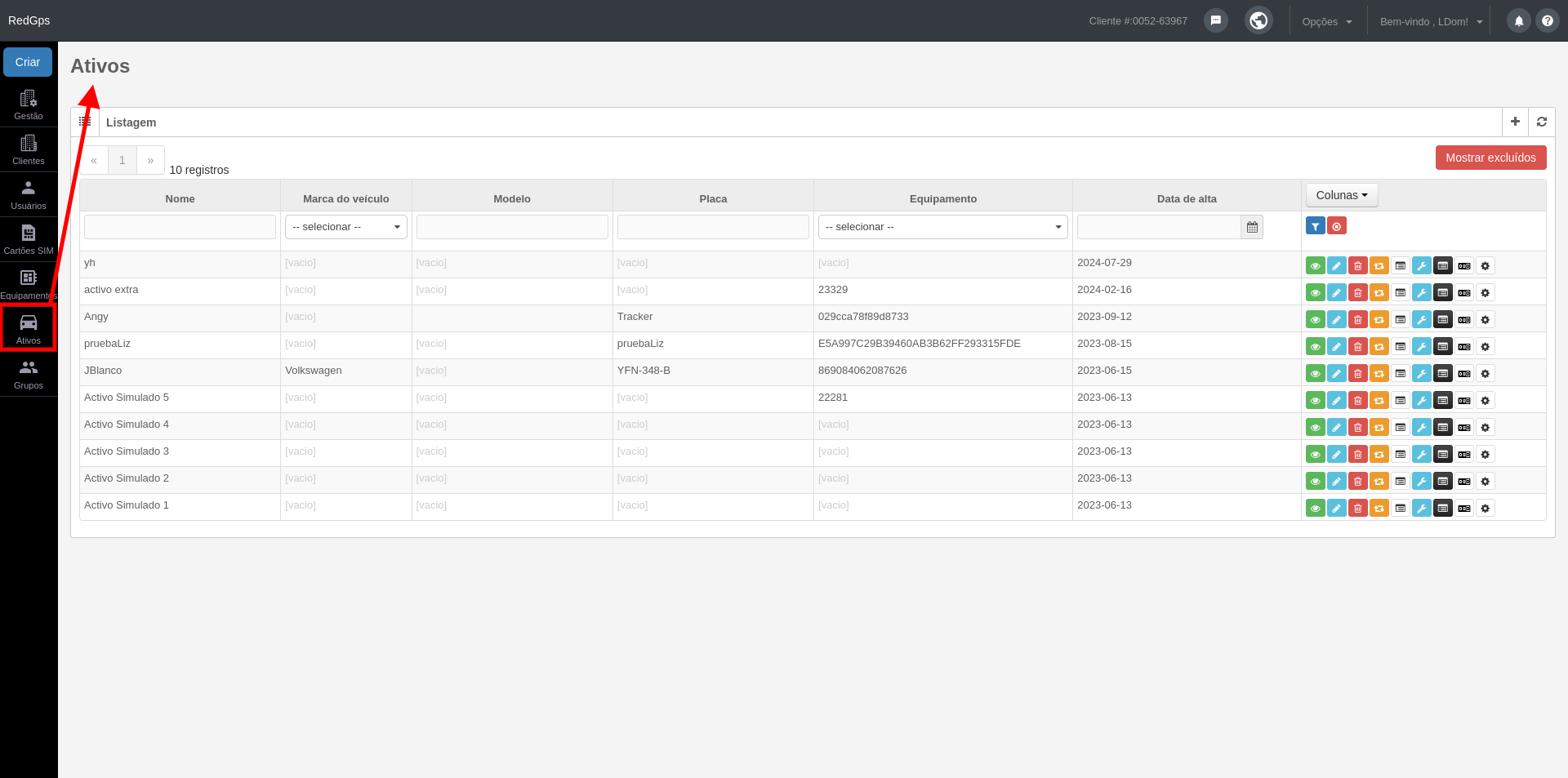Click the Criar button
Image resolution: width=1568 pixels, height=778 pixels.
pos(28,62)
